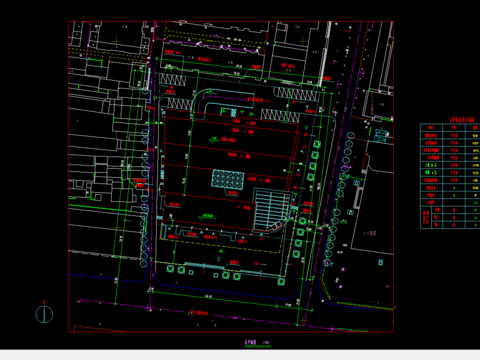Select the red title above the data table
The height and width of the screenshot is (360, 480).
(463, 119)
